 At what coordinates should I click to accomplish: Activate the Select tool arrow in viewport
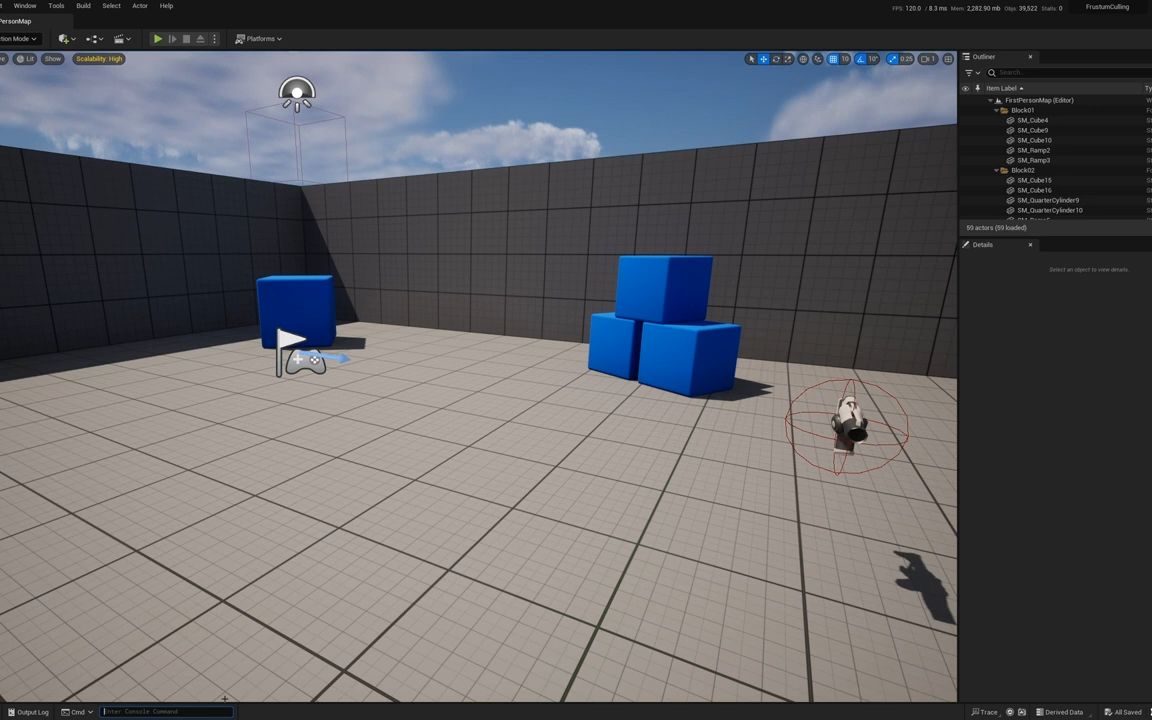(751, 58)
